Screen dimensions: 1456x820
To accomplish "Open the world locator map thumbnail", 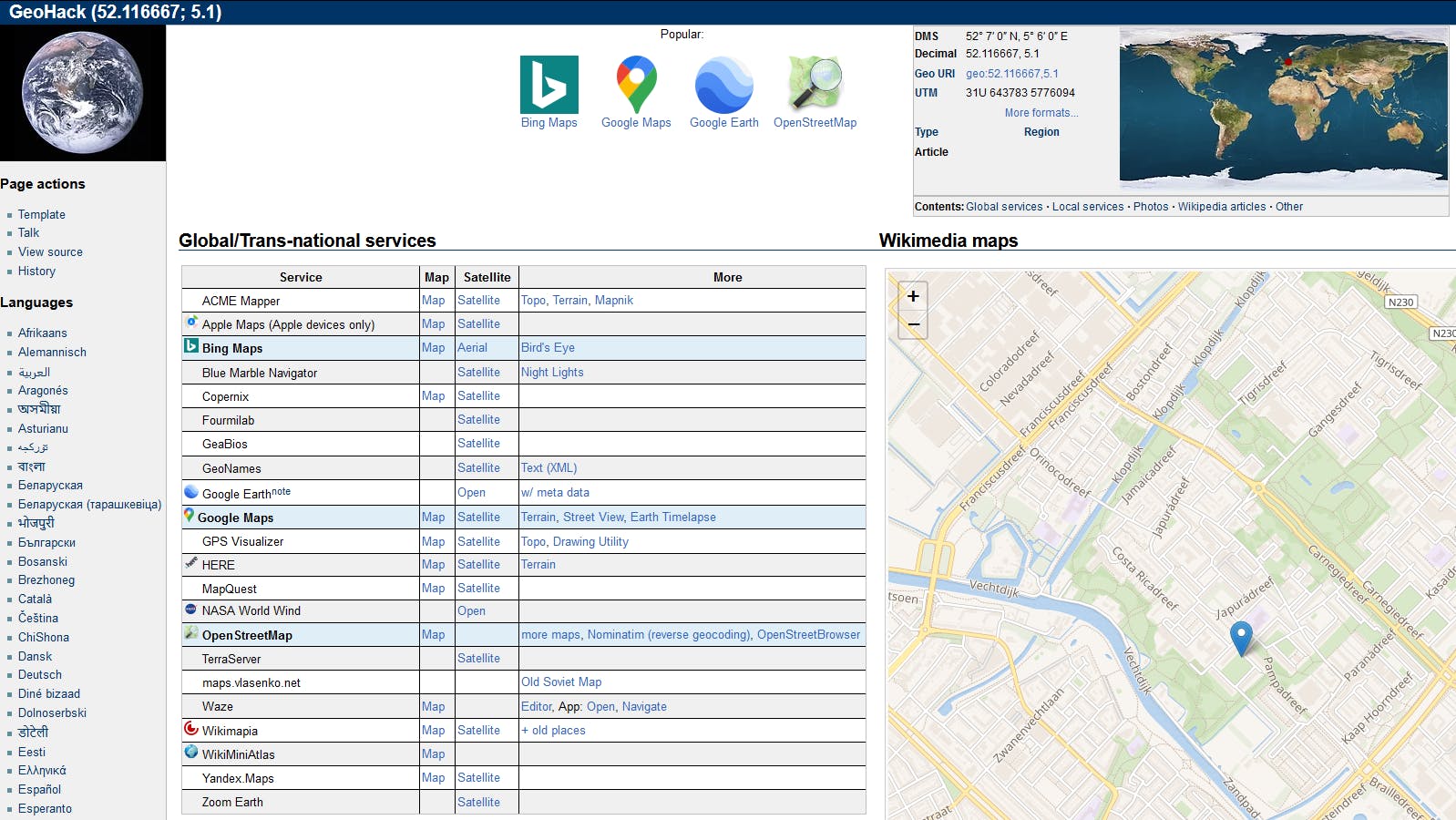I will 1283,109.
